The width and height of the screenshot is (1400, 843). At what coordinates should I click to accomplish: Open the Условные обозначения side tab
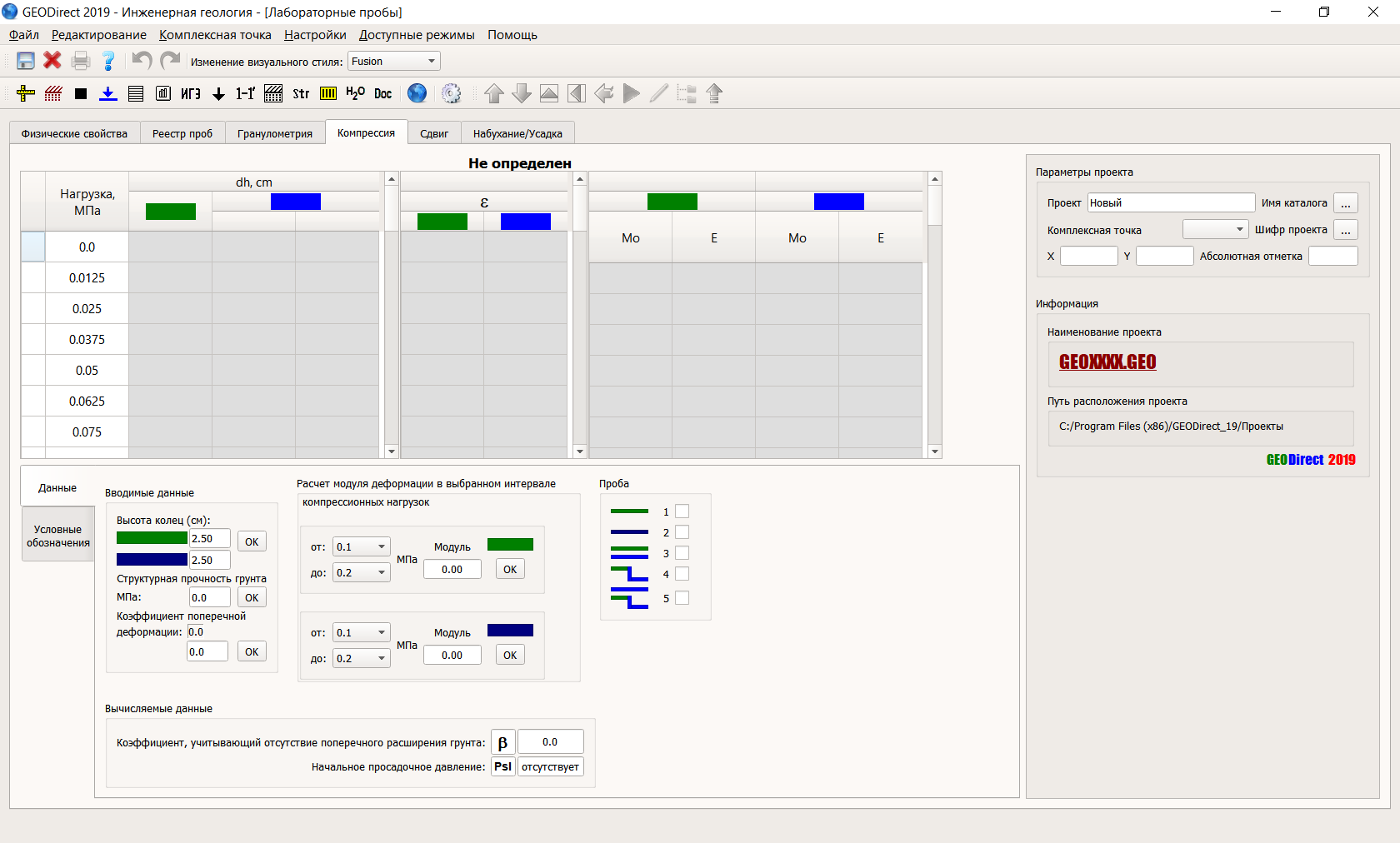[x=58, y=536]
